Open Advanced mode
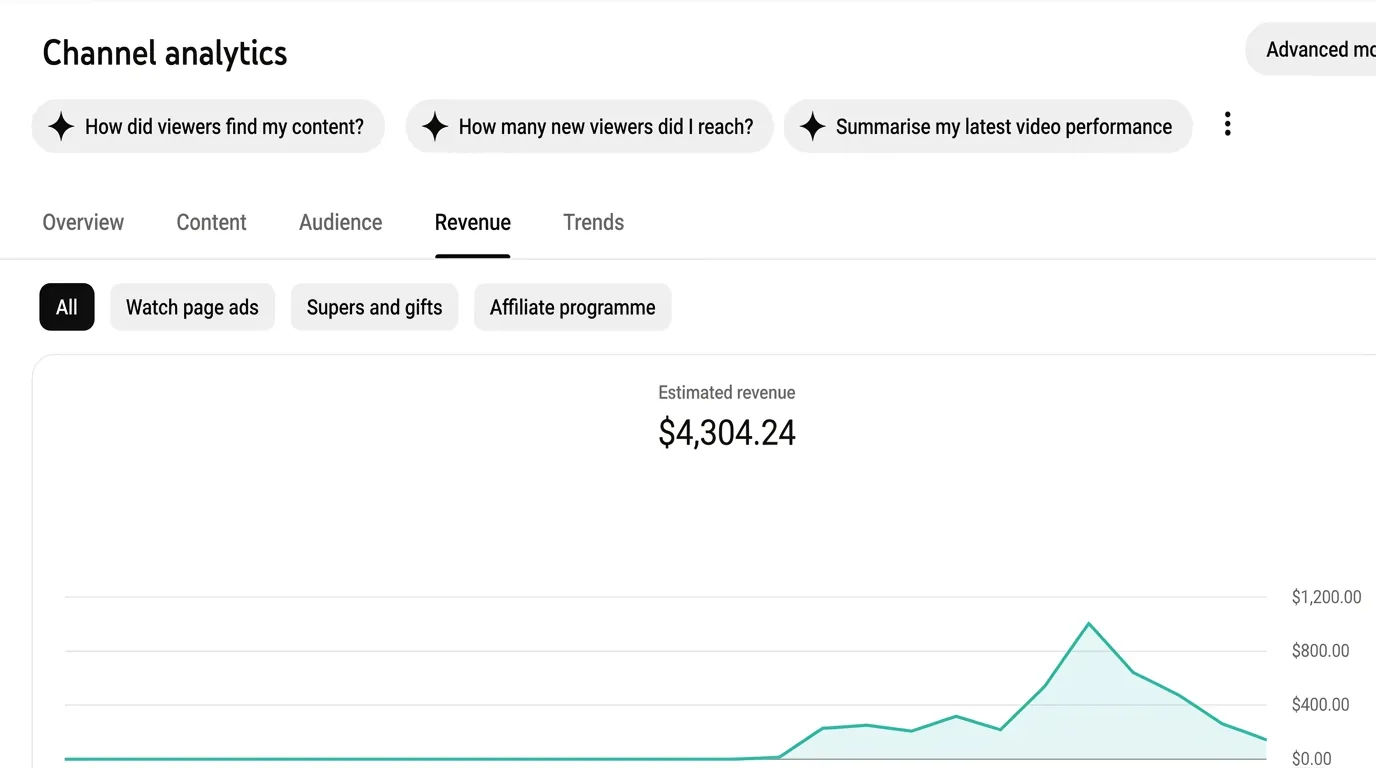The image size is (1376, 768). [1311, 50]
